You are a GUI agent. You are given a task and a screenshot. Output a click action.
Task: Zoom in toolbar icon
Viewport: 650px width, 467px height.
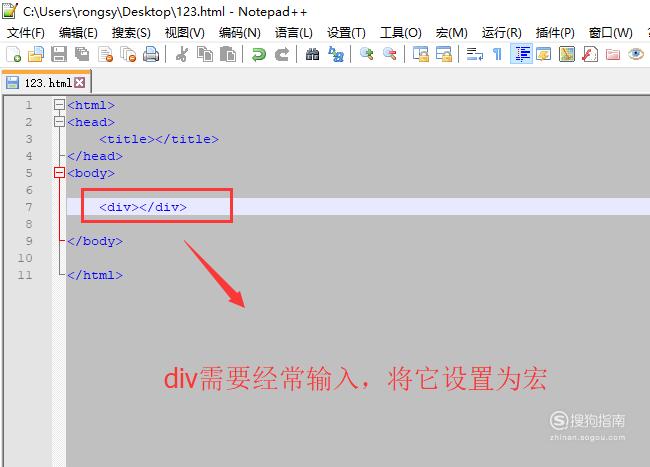click(x=366, y=54)
